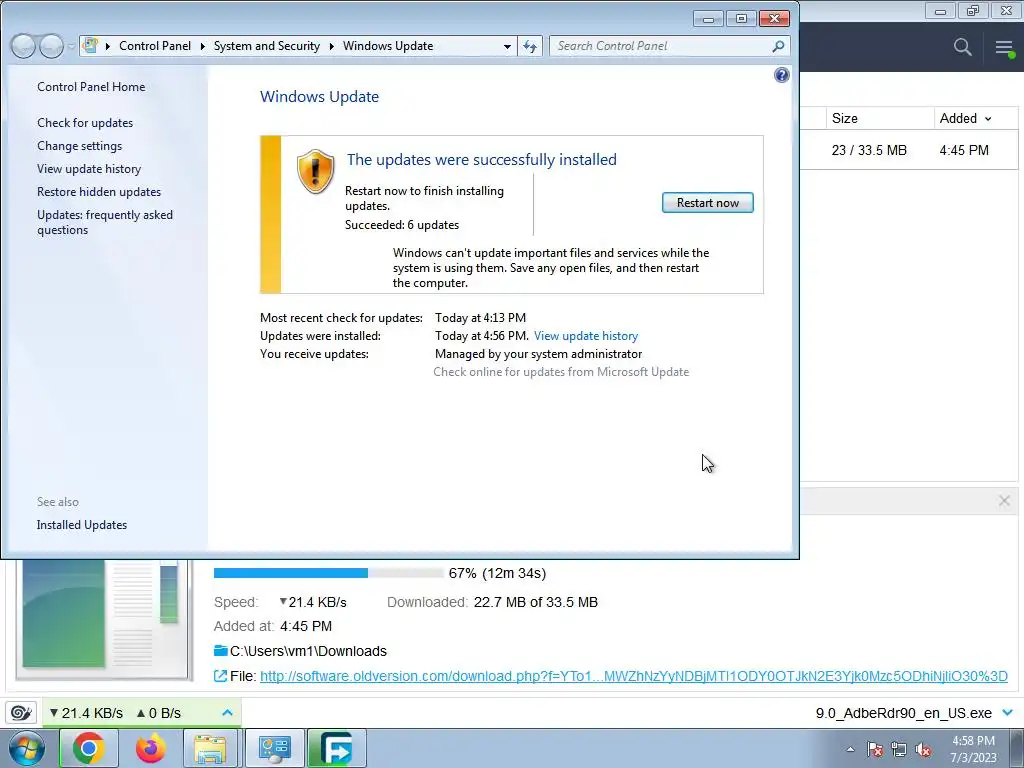Screen dimensions: 1024x768
Task: Open Restore hidden updates
Action: tap(99, 191)
